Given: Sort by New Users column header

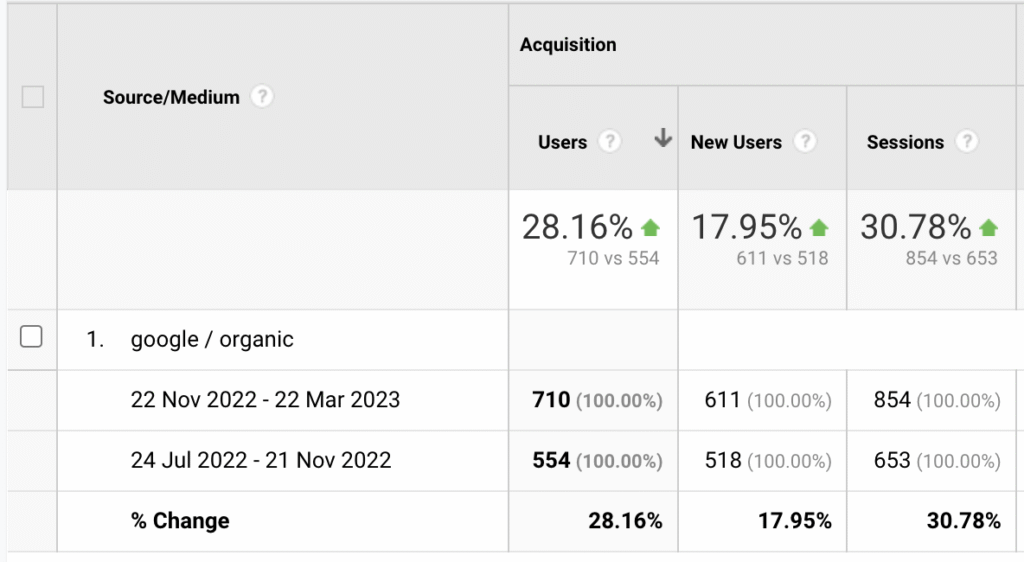Looking at the screenshot, I should (x=736, y=142).
